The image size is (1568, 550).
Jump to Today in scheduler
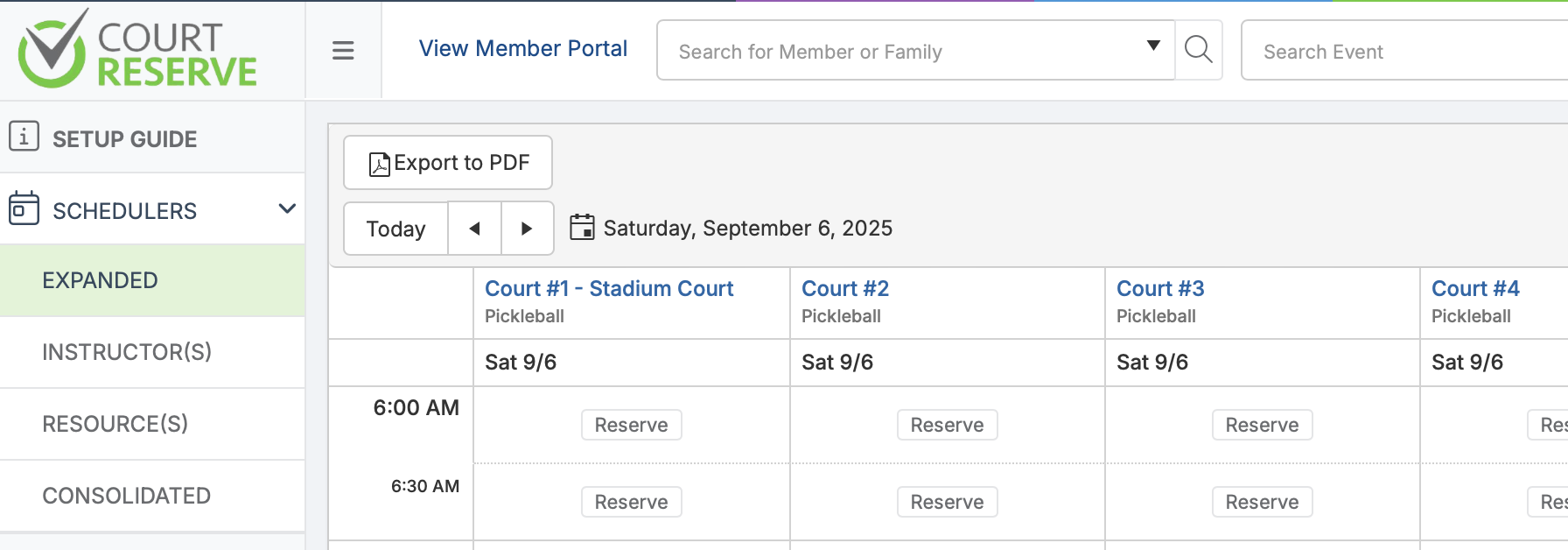(x=395, y=229)
